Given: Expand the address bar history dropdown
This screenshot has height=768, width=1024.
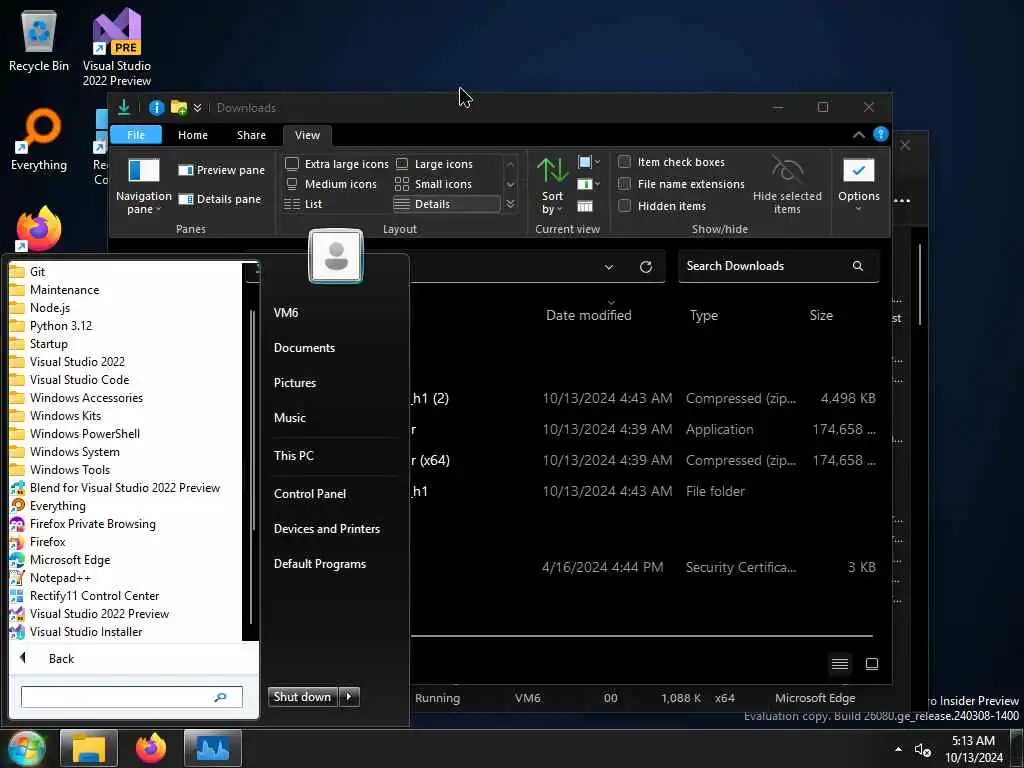Looking at the screenshot, I should point(609,266).
